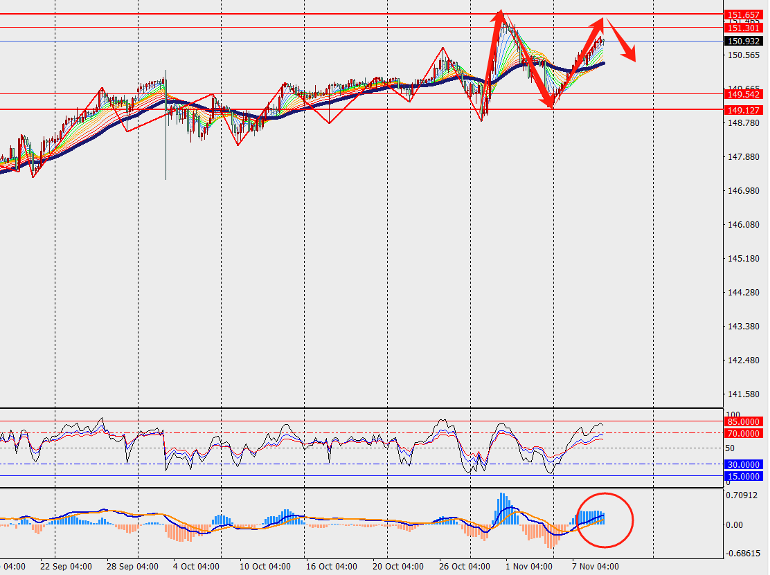Select the red 149.542 level label
This screenshot has width=770, height=575.
pos(744,94)
